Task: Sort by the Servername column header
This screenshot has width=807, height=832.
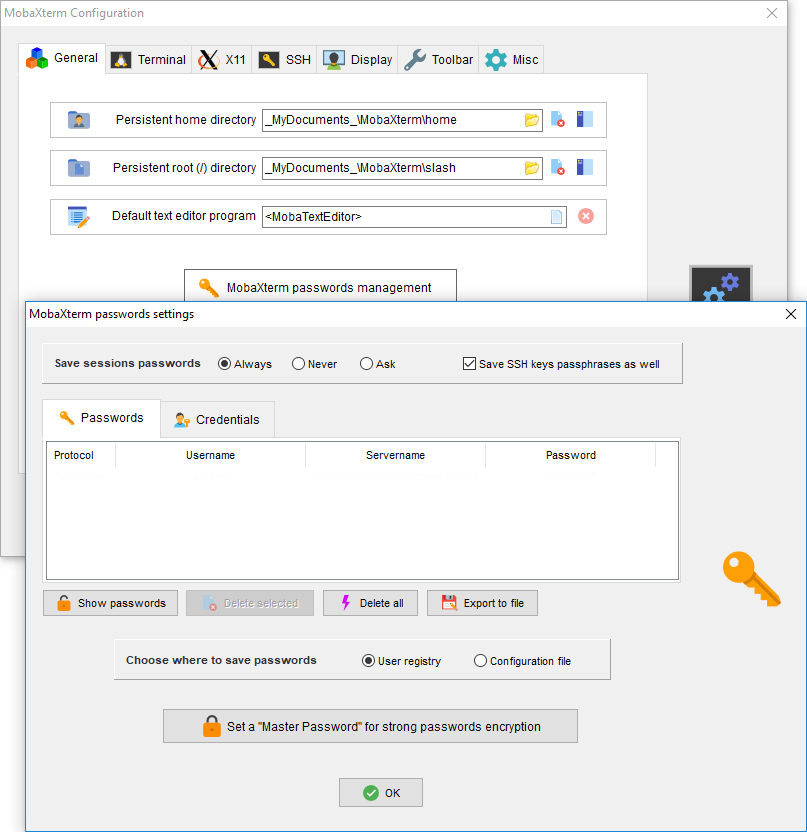Action: tap(395, 455)
